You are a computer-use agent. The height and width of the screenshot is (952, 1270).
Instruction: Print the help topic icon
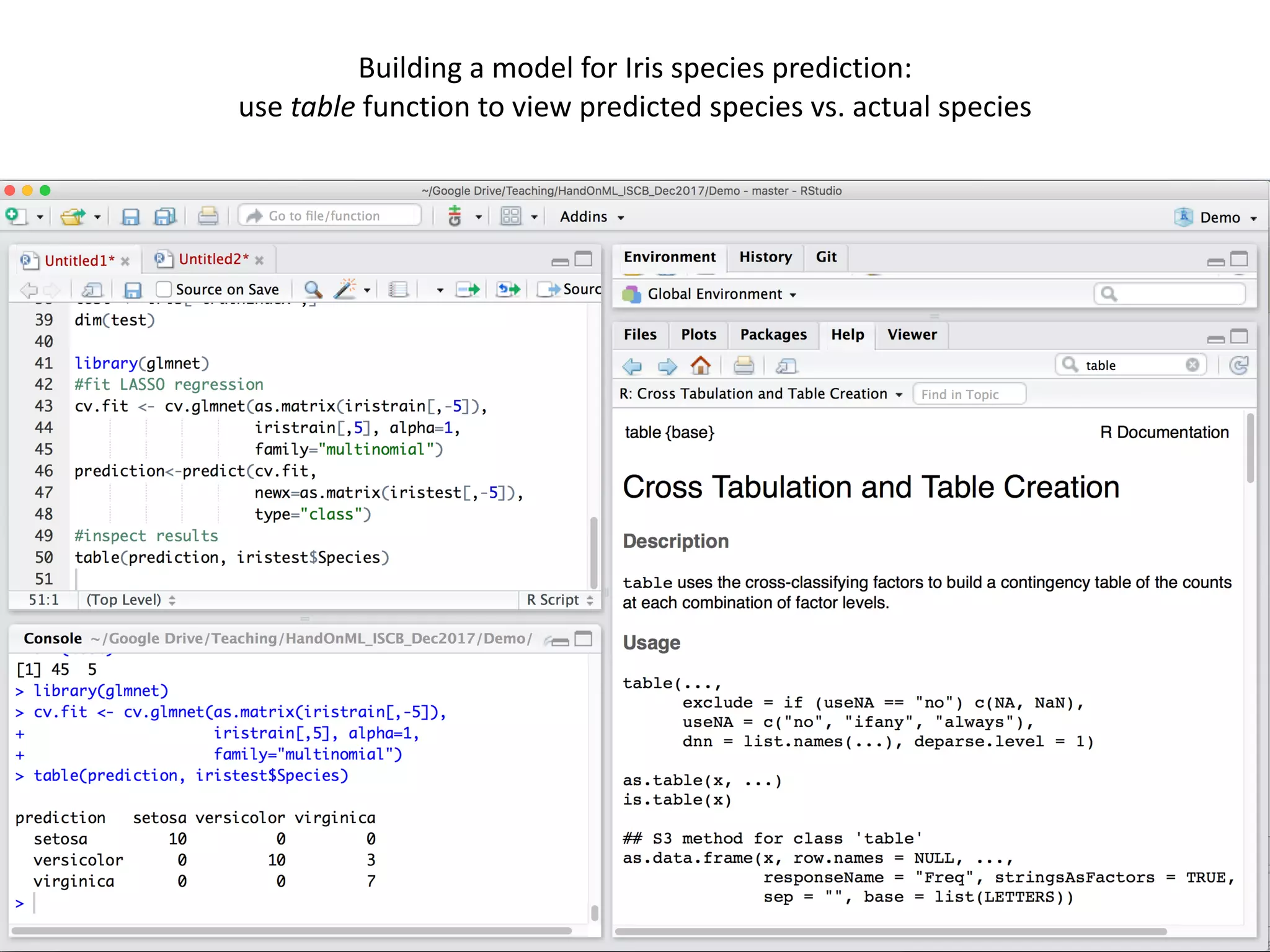[744, 366]
